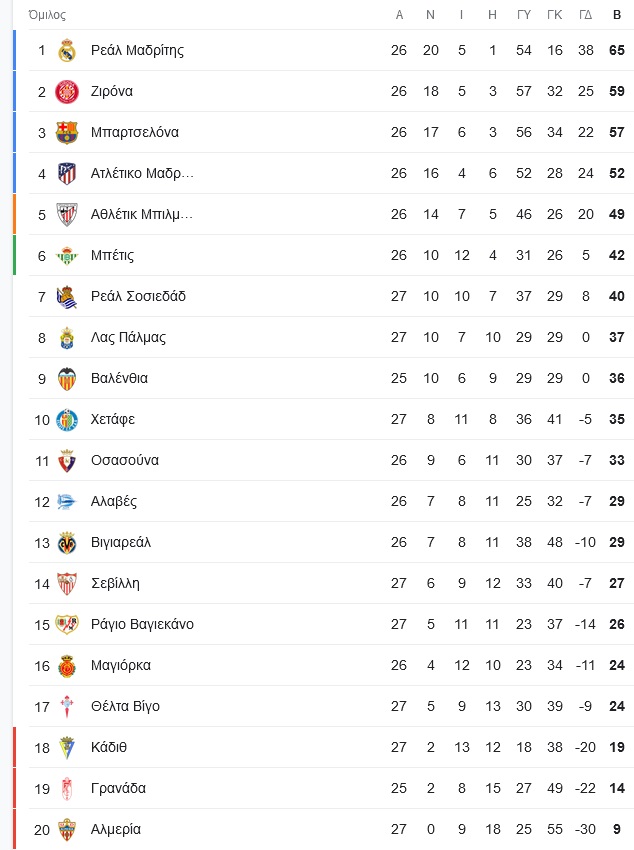Click the bold Β points column header
Screen dimensions: 634x850
point(617,15)
